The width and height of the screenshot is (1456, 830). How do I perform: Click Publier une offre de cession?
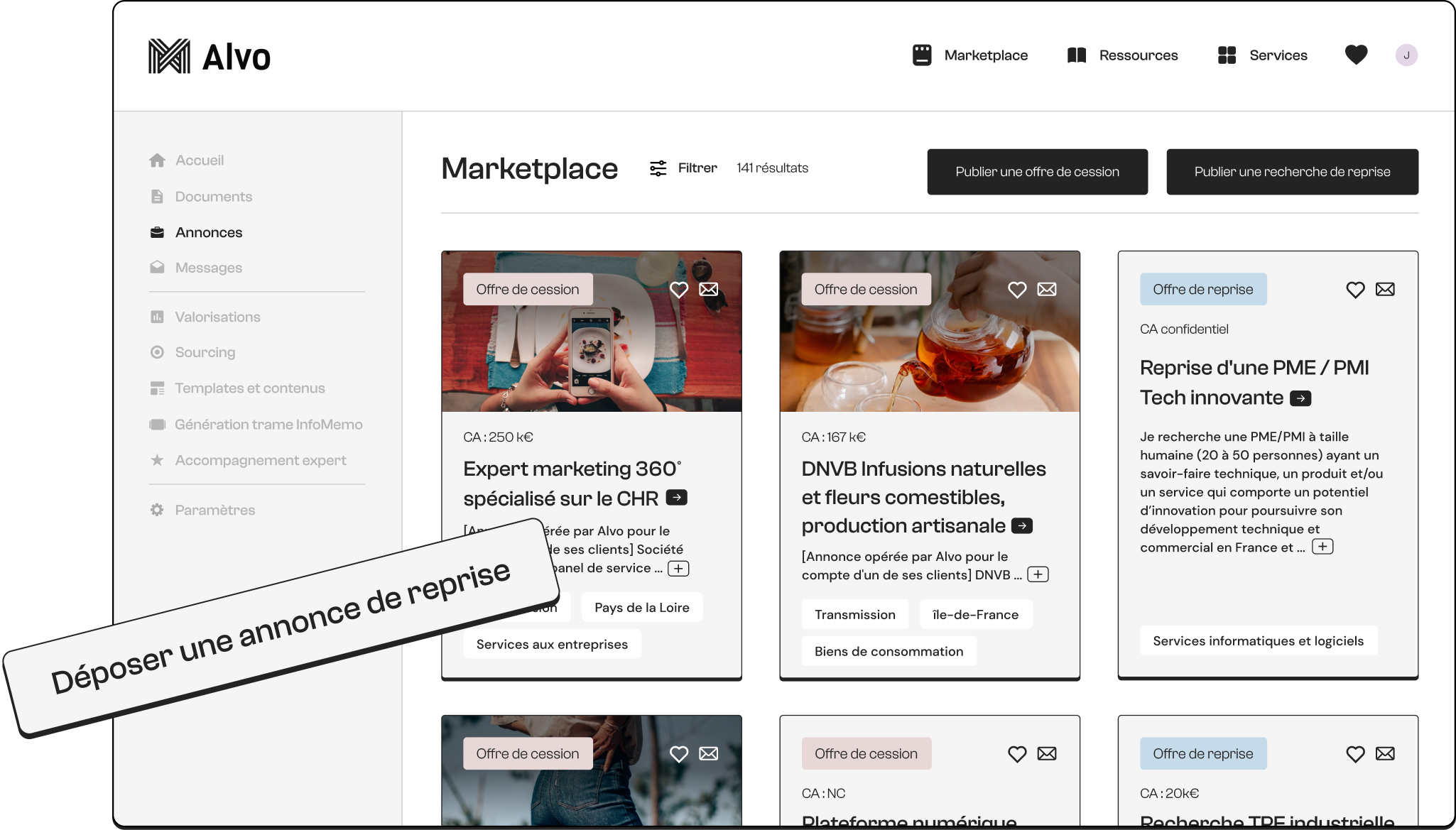(x=1037, y=172)
